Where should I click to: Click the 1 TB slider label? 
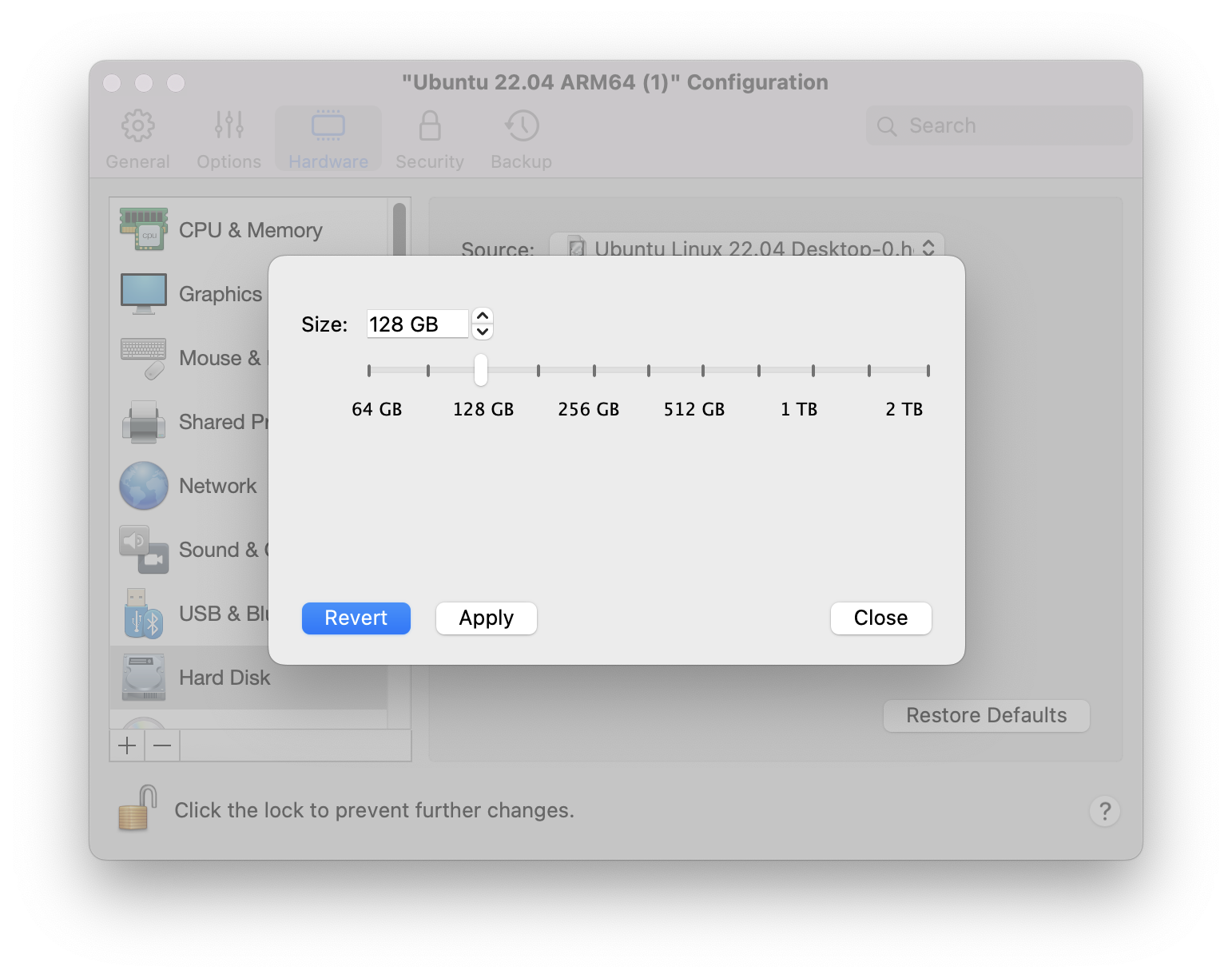click(799, 409)
